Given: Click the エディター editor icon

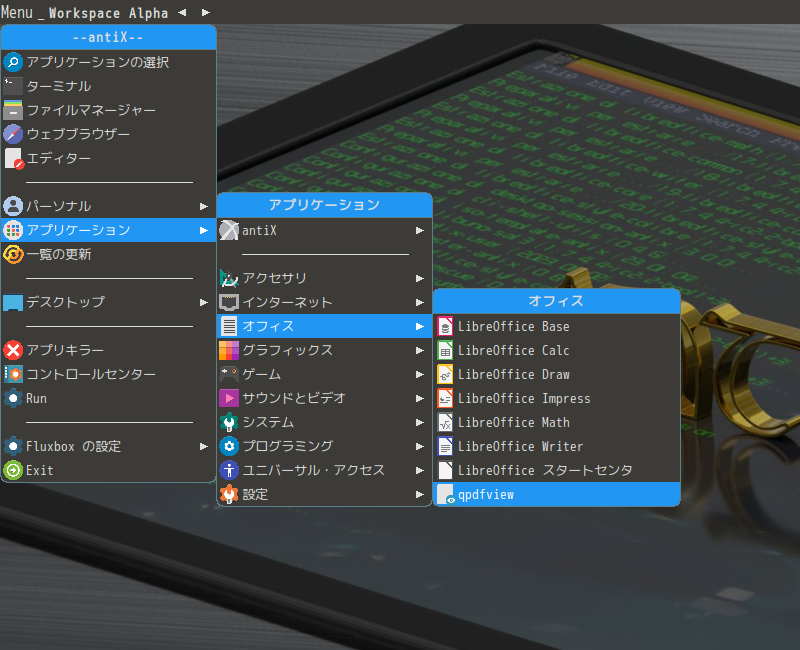Looking at the screenshot, I should click(13, 158).
